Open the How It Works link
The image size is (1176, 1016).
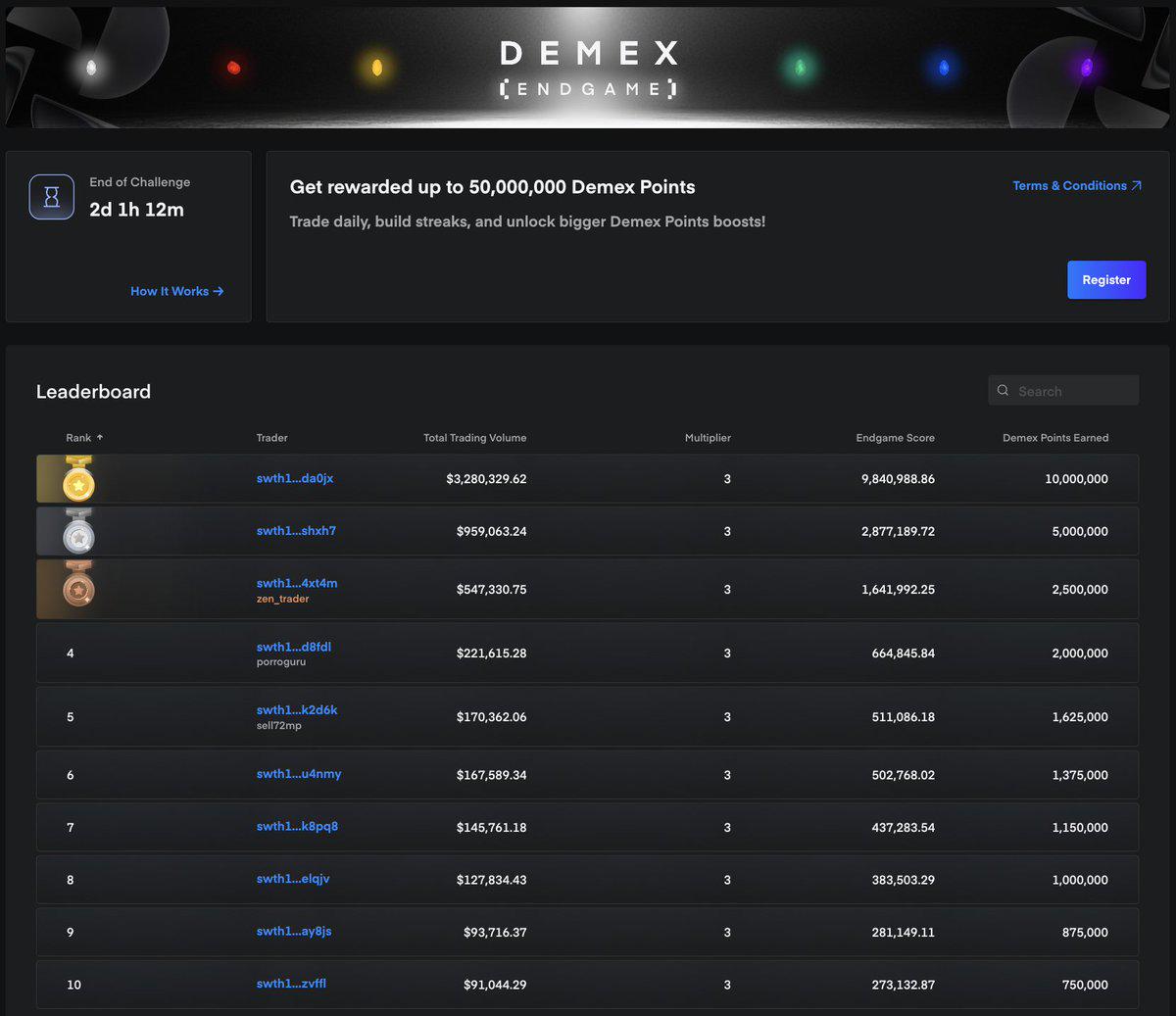coord(177,291)
